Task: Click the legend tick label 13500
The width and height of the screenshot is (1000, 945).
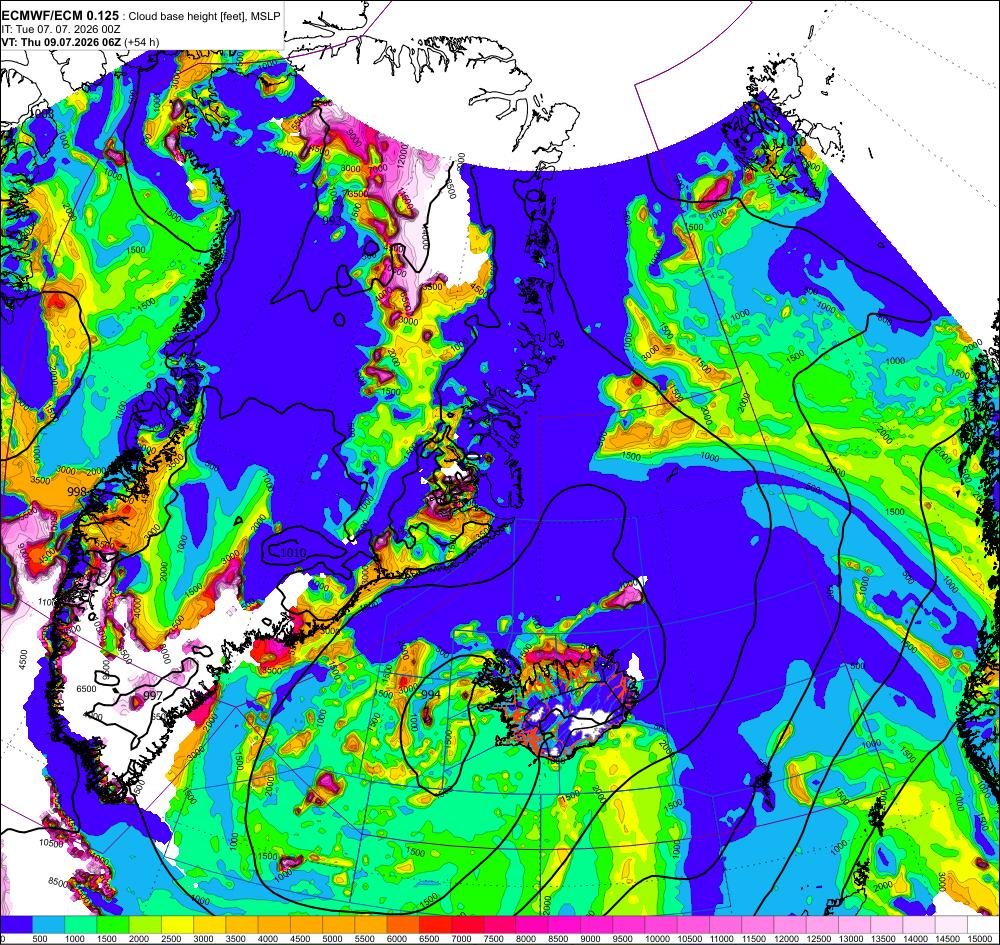Action: tap(883, 938)
